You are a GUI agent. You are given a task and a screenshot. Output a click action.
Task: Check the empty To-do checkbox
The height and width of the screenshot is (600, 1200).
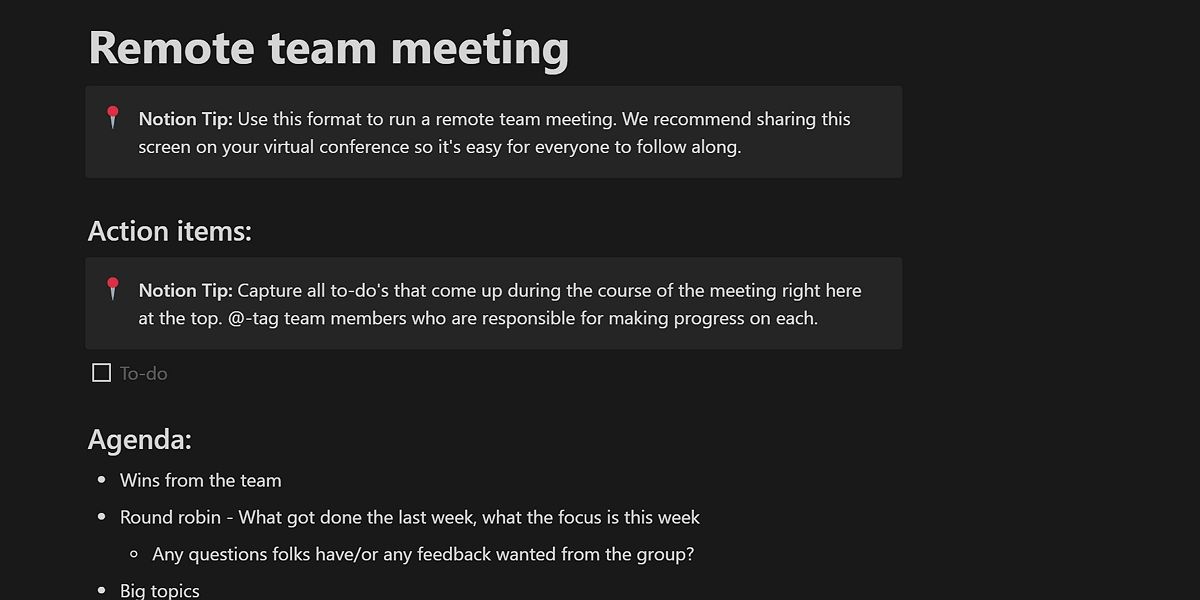101,372
